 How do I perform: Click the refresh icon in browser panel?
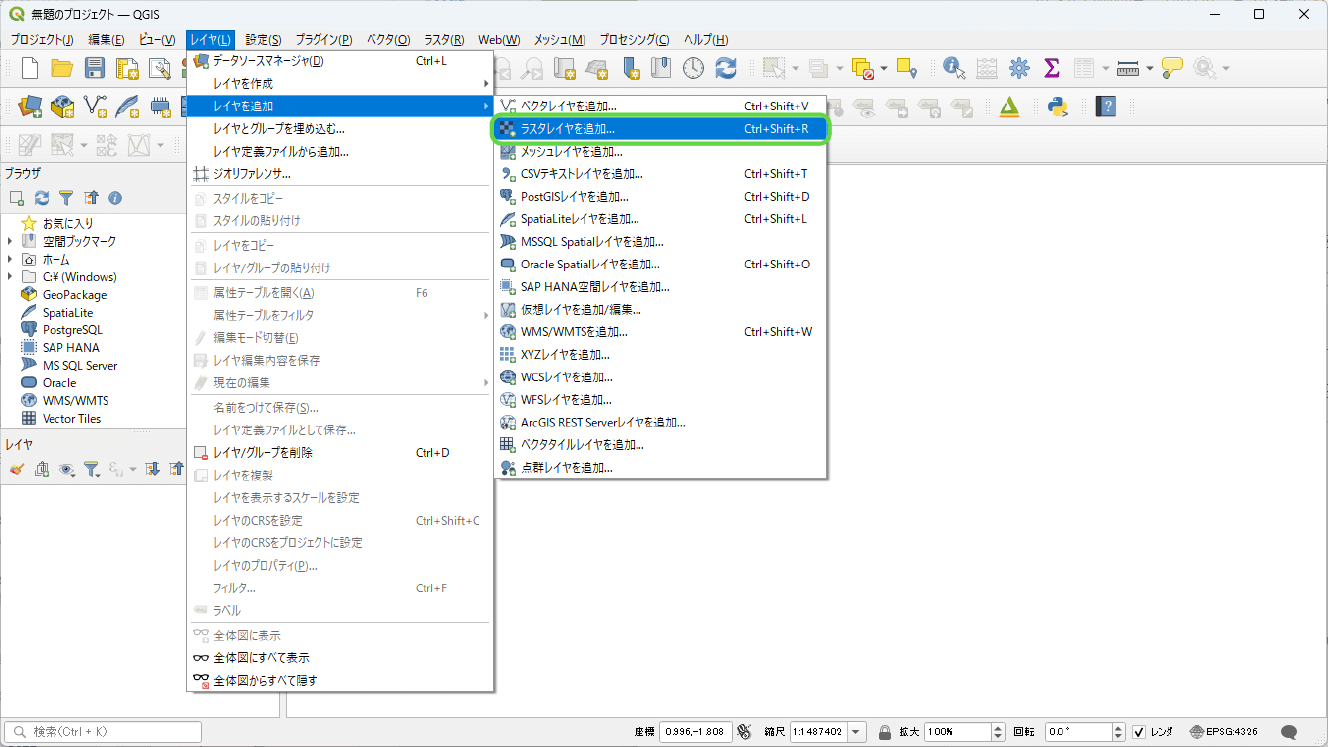(x=41, y=198)
